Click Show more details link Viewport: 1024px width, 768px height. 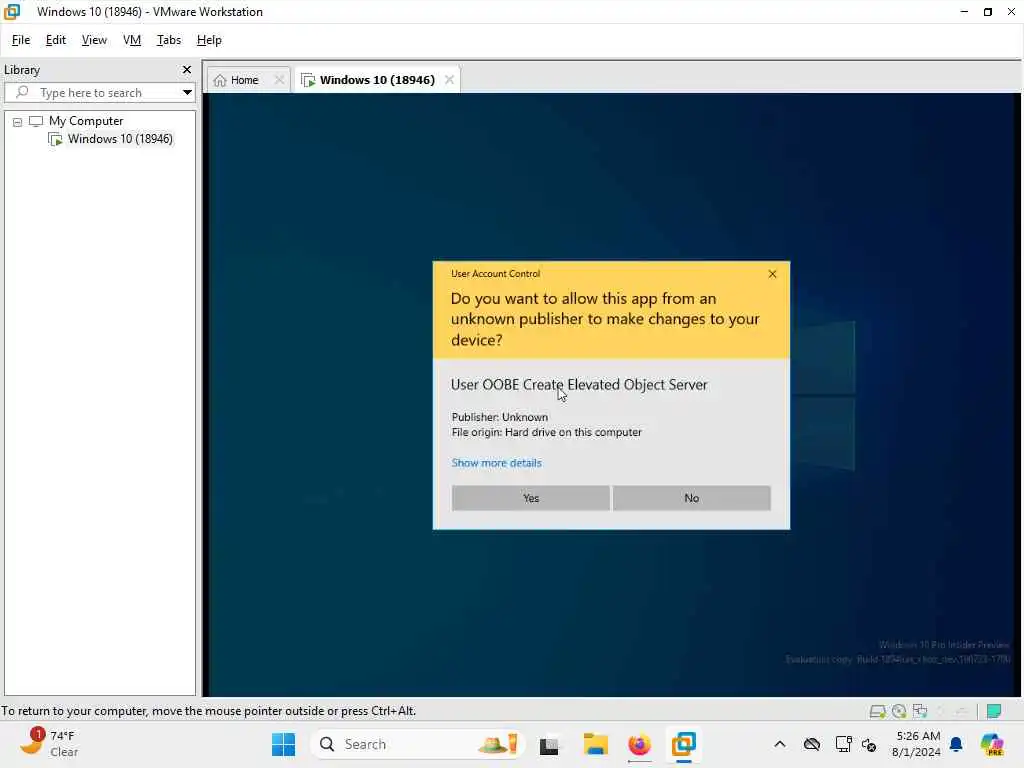click(x=496, y=463)
